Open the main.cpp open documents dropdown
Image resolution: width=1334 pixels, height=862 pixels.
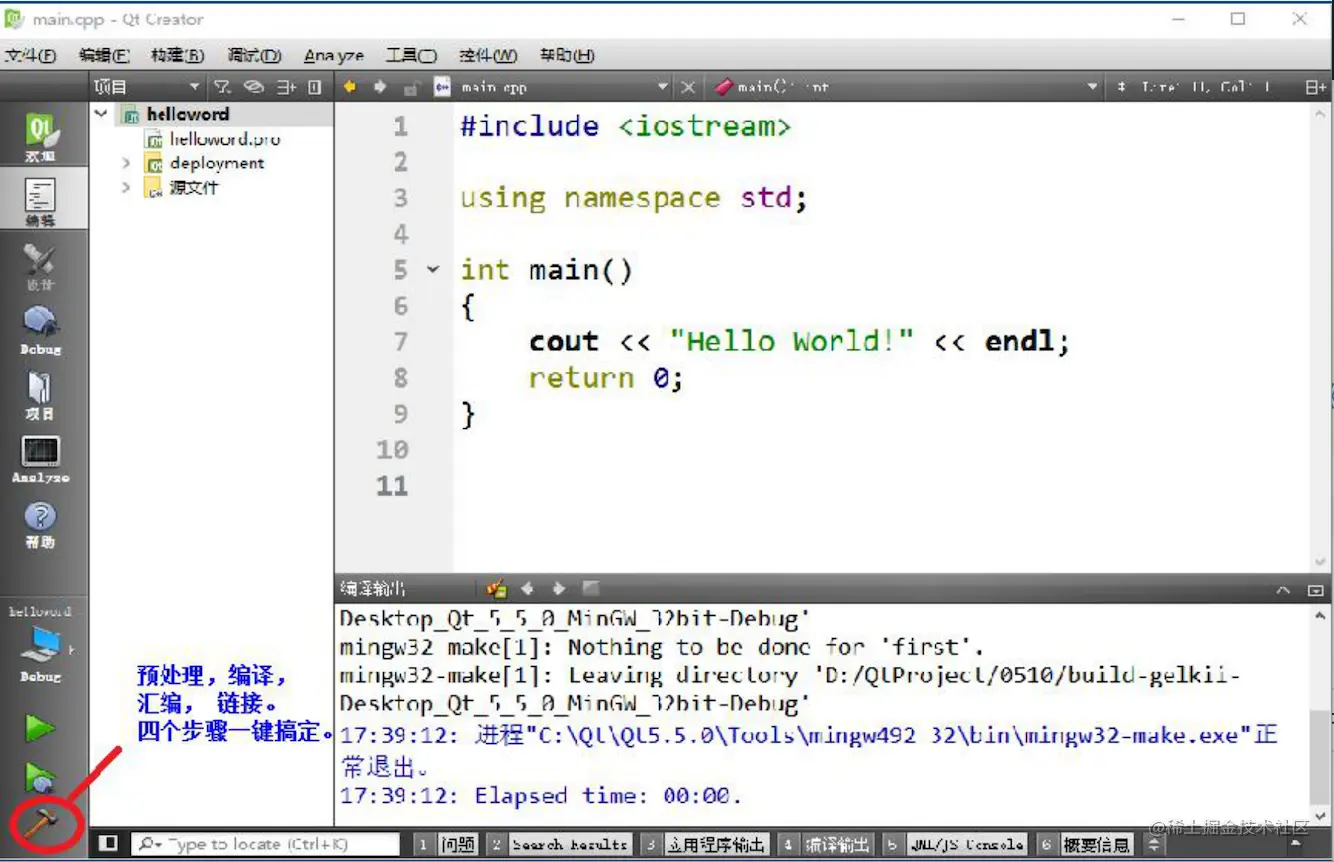tap(563, 88)
